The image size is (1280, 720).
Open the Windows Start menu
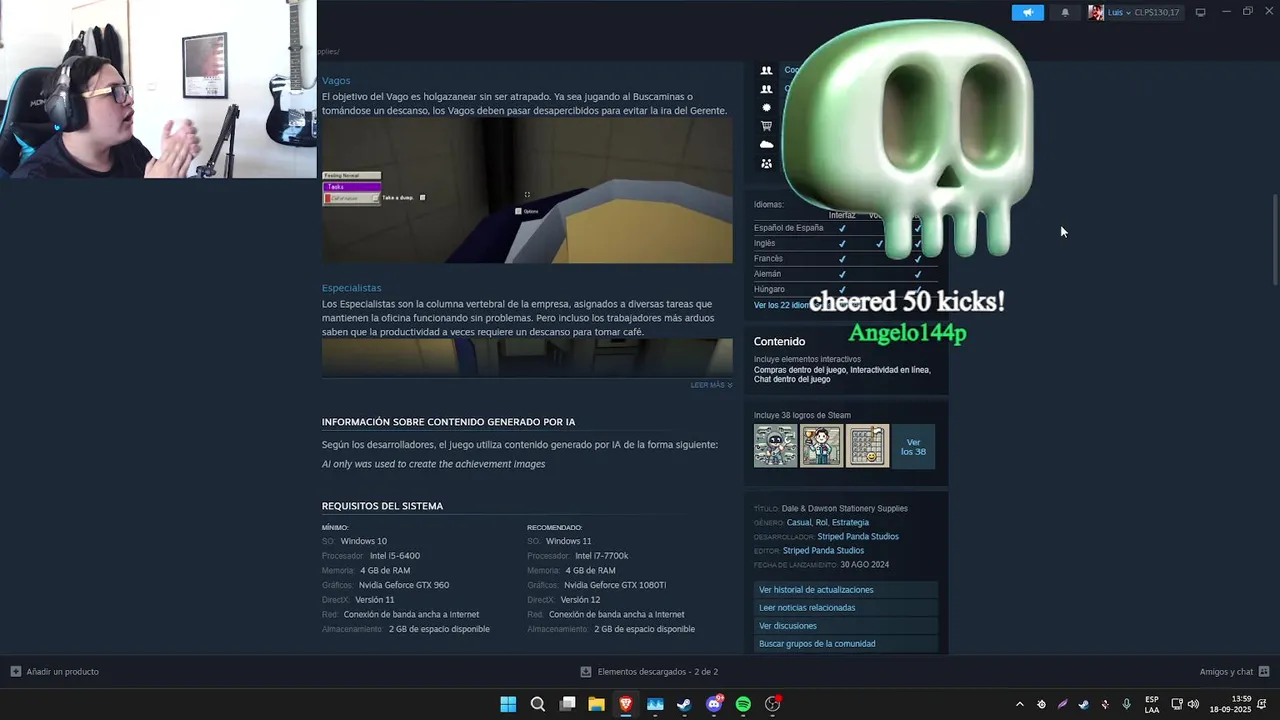pyautogui.click(x=508, y=704)
